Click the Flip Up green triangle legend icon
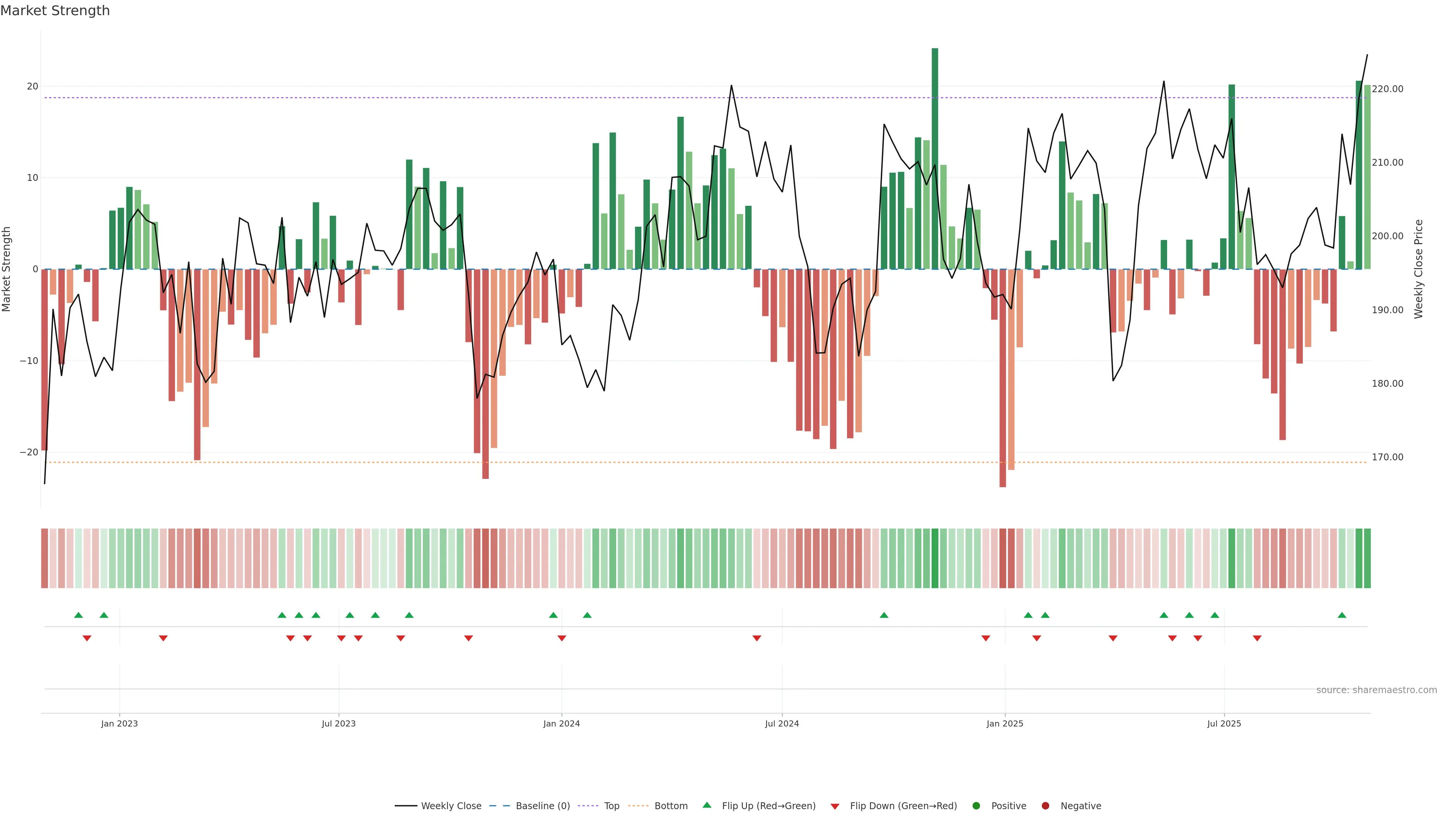The height and width of the screenshot is (819, 1456). (x=706, y=805)
